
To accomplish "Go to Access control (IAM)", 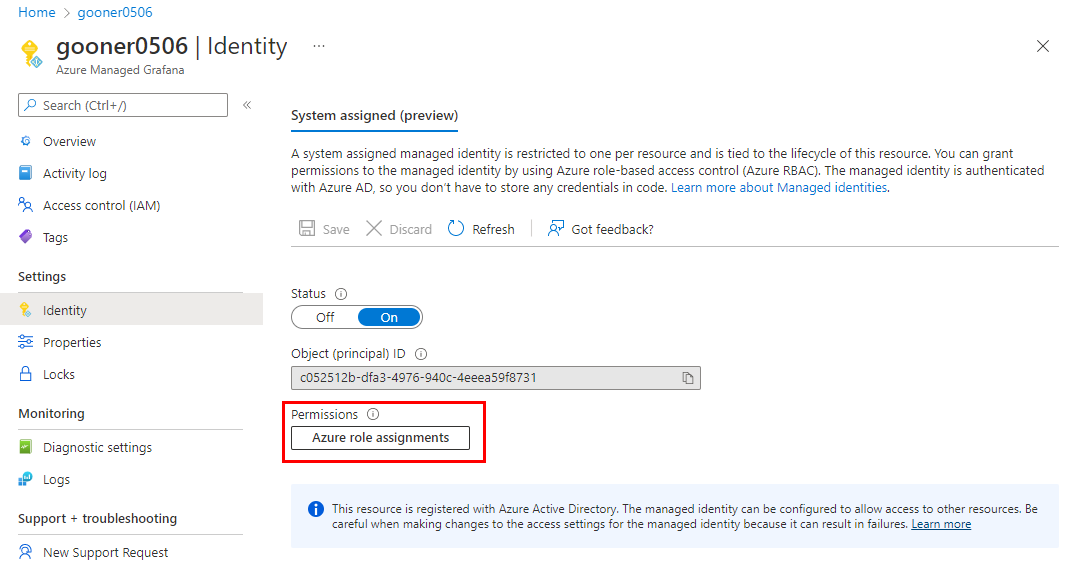I will [101, 205].
